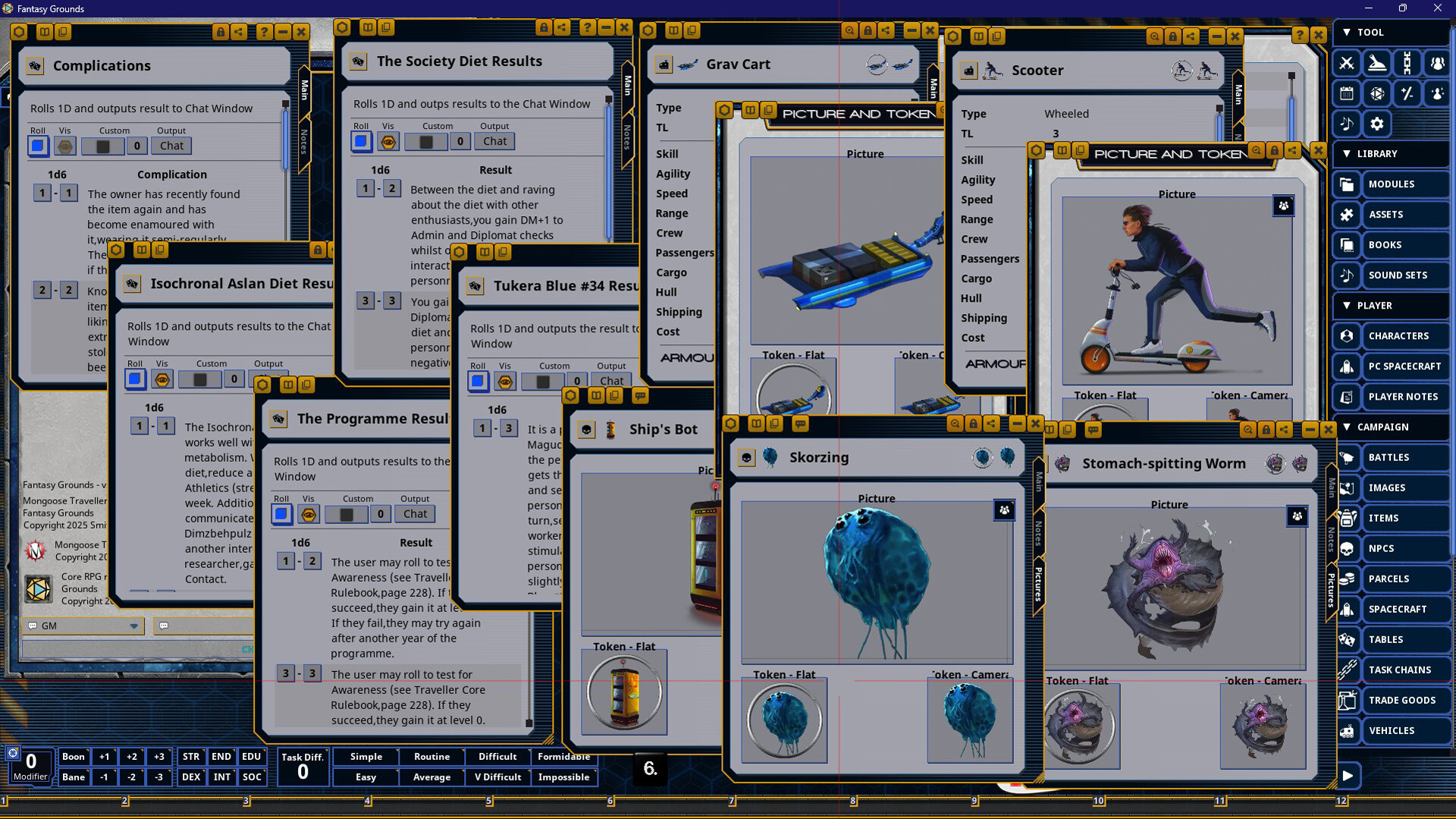Open the sound playlist music-note tool

click(1346, 124)
